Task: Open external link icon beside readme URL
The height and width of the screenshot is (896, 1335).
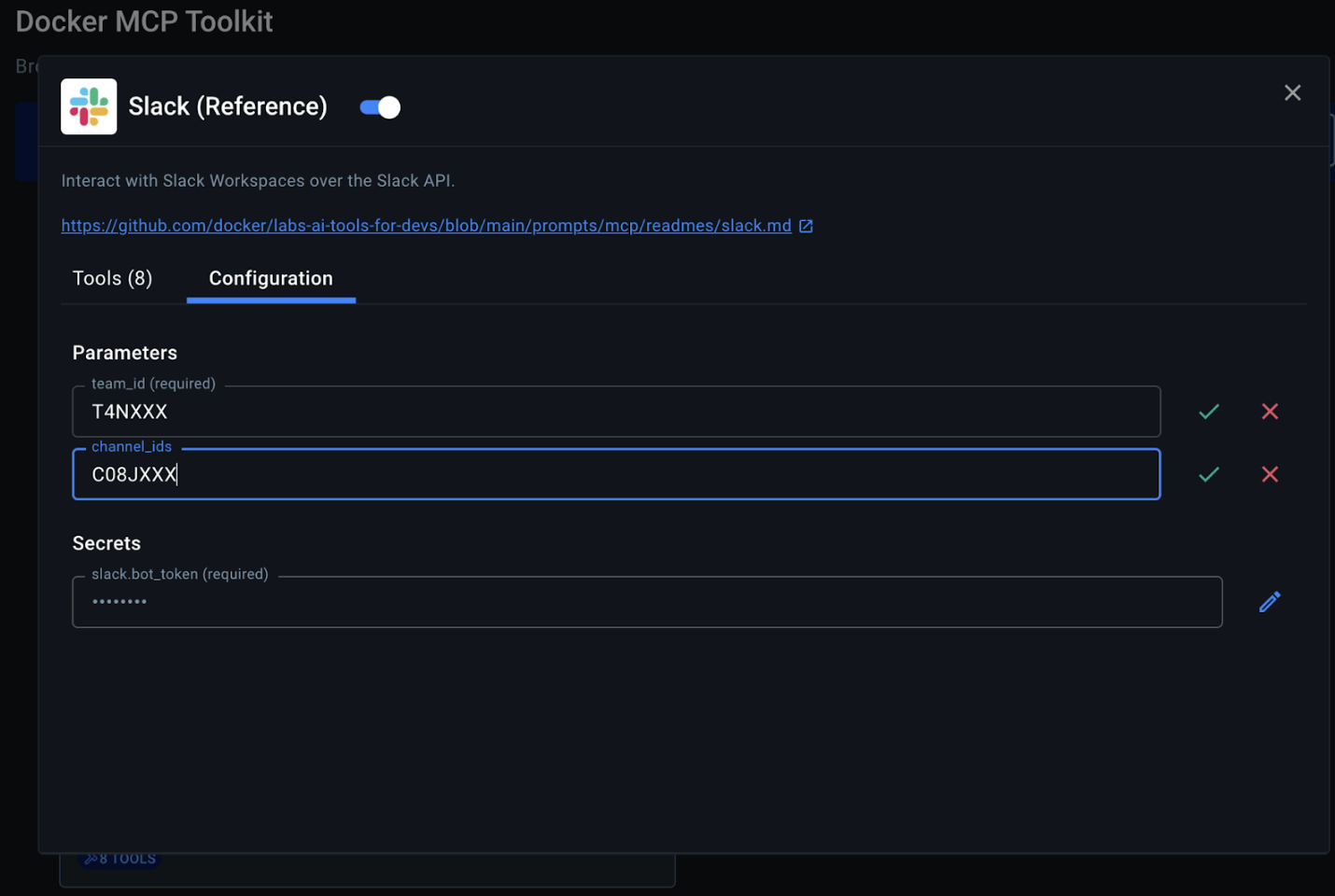Action: tap(807, 226)
